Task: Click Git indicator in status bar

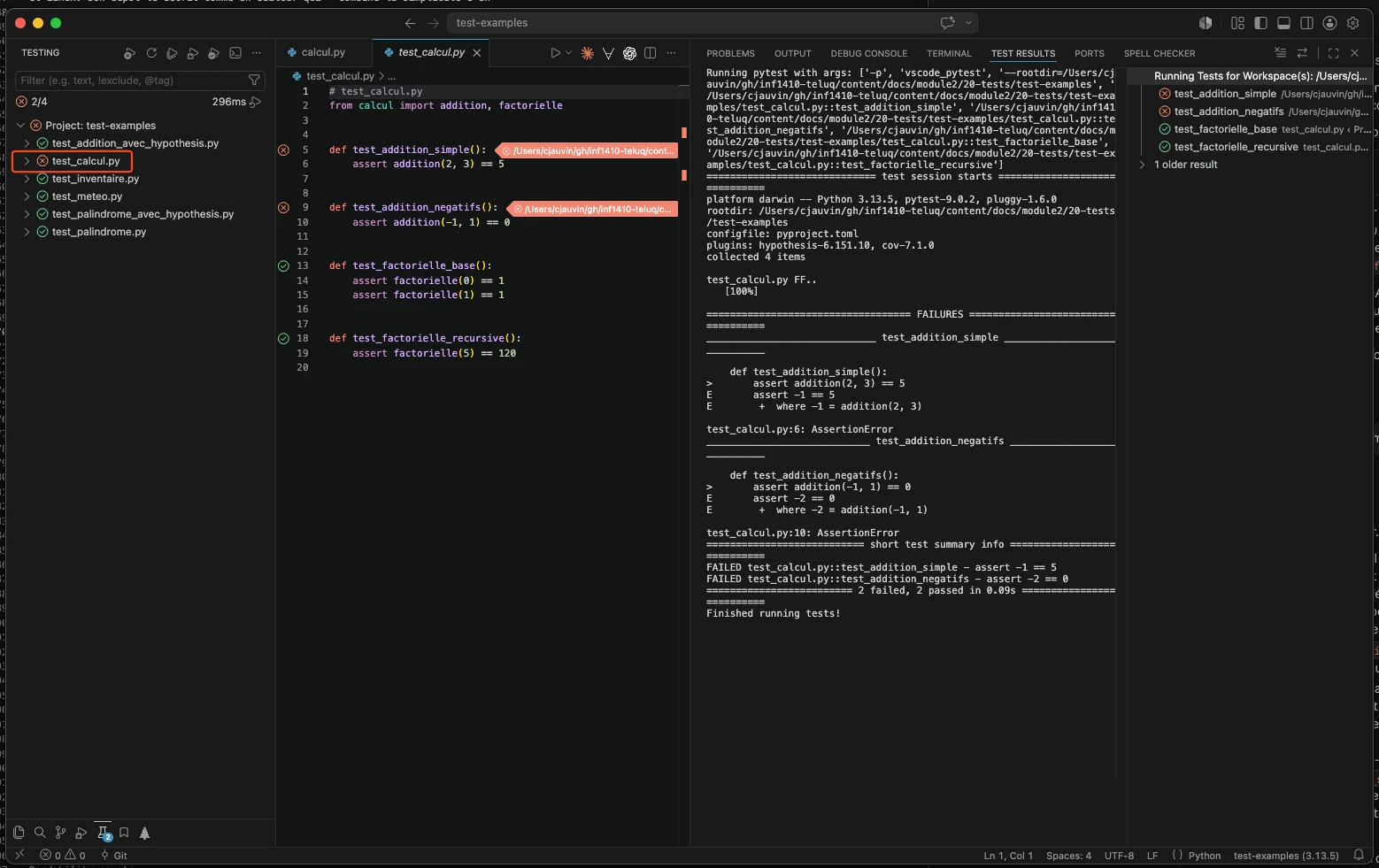Action: click(114, 856)
